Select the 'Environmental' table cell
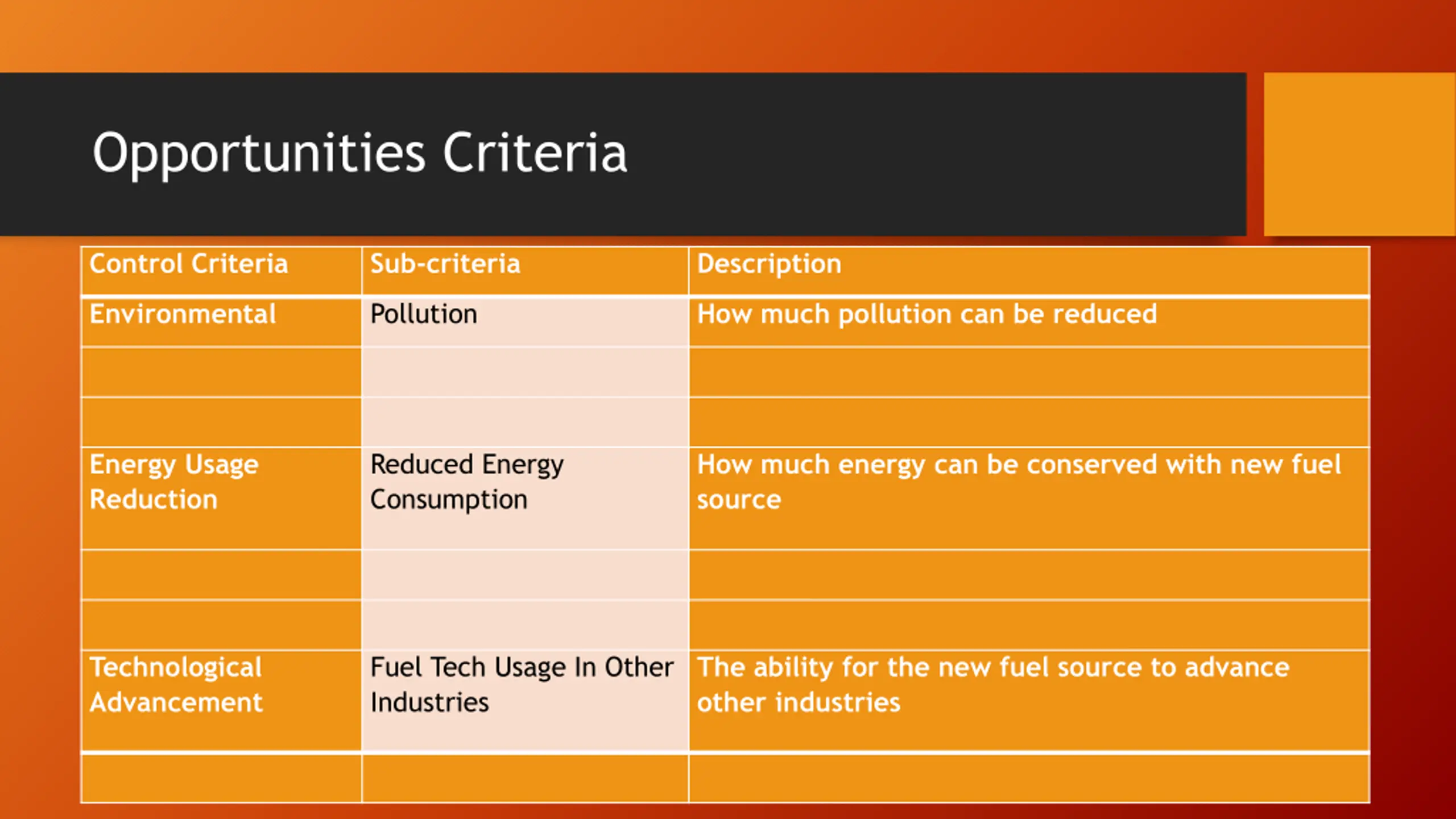1456x819 pixels. click(x=221, y=322)
